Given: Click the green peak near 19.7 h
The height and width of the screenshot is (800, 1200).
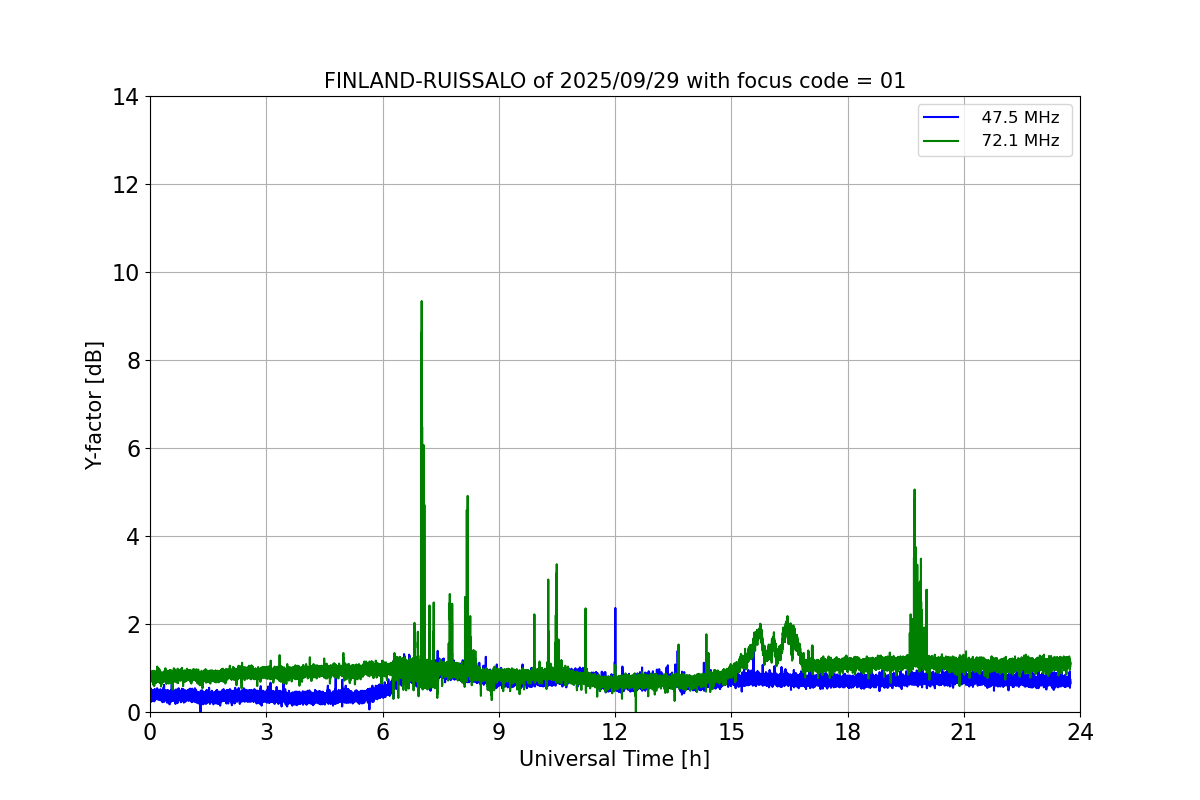Looking at the screenshot, I should click(914, 491).
